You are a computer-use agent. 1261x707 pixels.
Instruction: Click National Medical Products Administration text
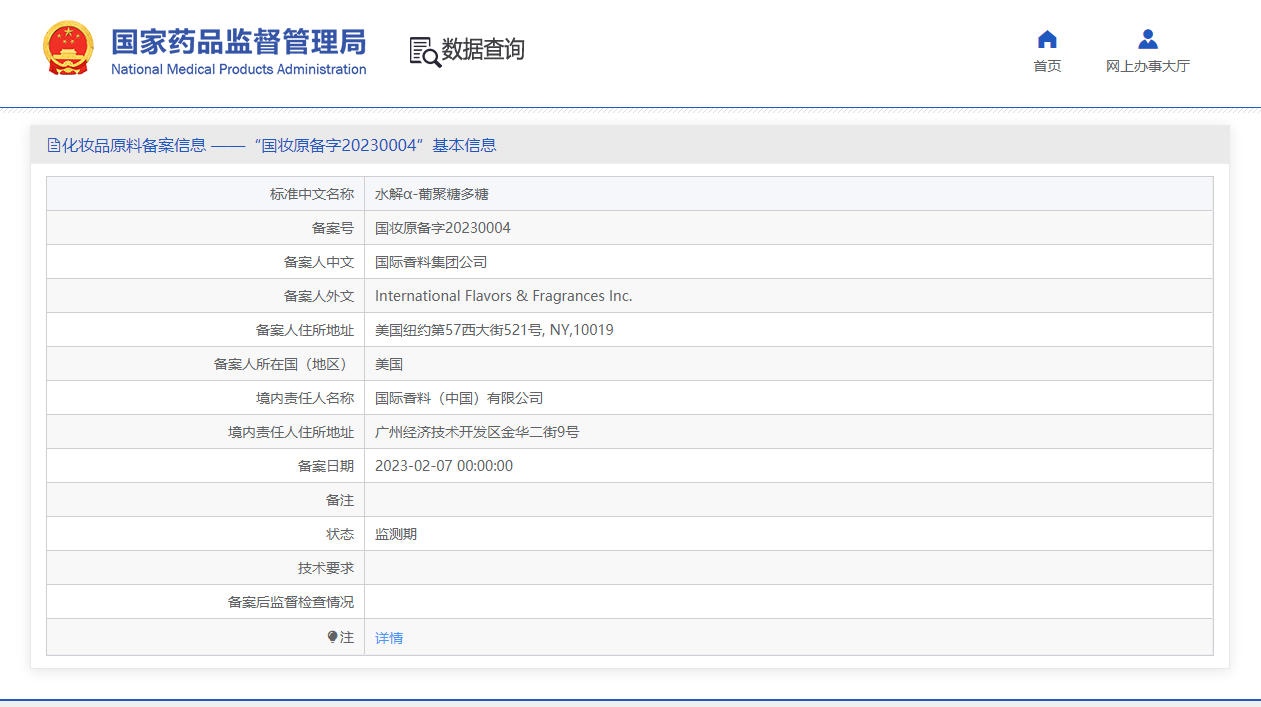pyautogui.click(x=238, y=69)
